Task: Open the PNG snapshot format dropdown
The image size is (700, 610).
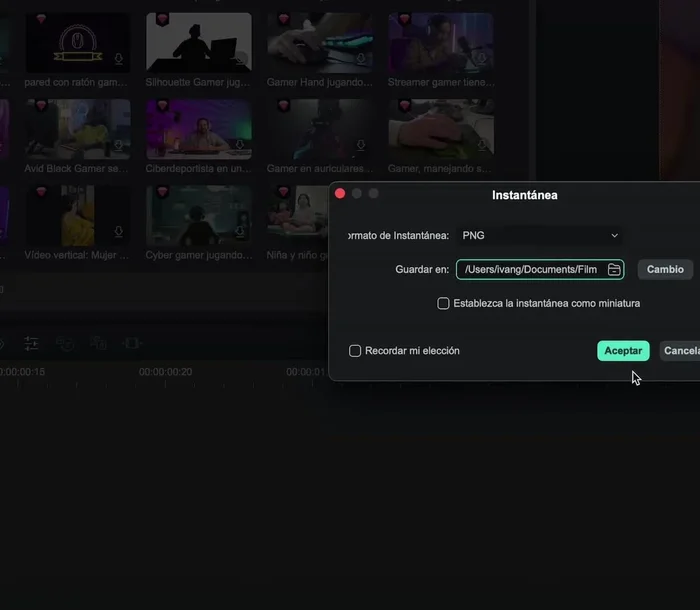Action: pyautogui.click(x=540, y=235)
